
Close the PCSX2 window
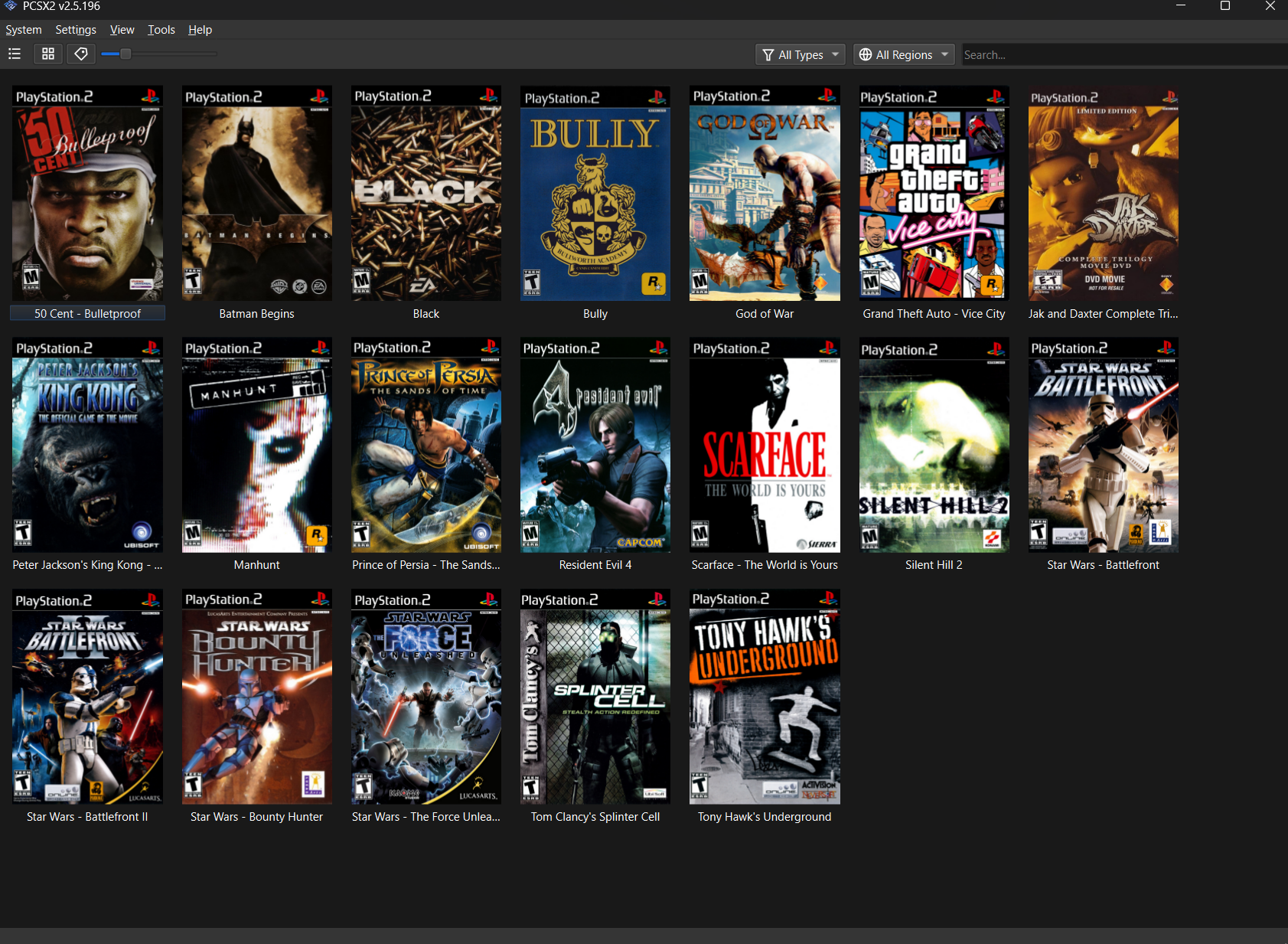1270,6
